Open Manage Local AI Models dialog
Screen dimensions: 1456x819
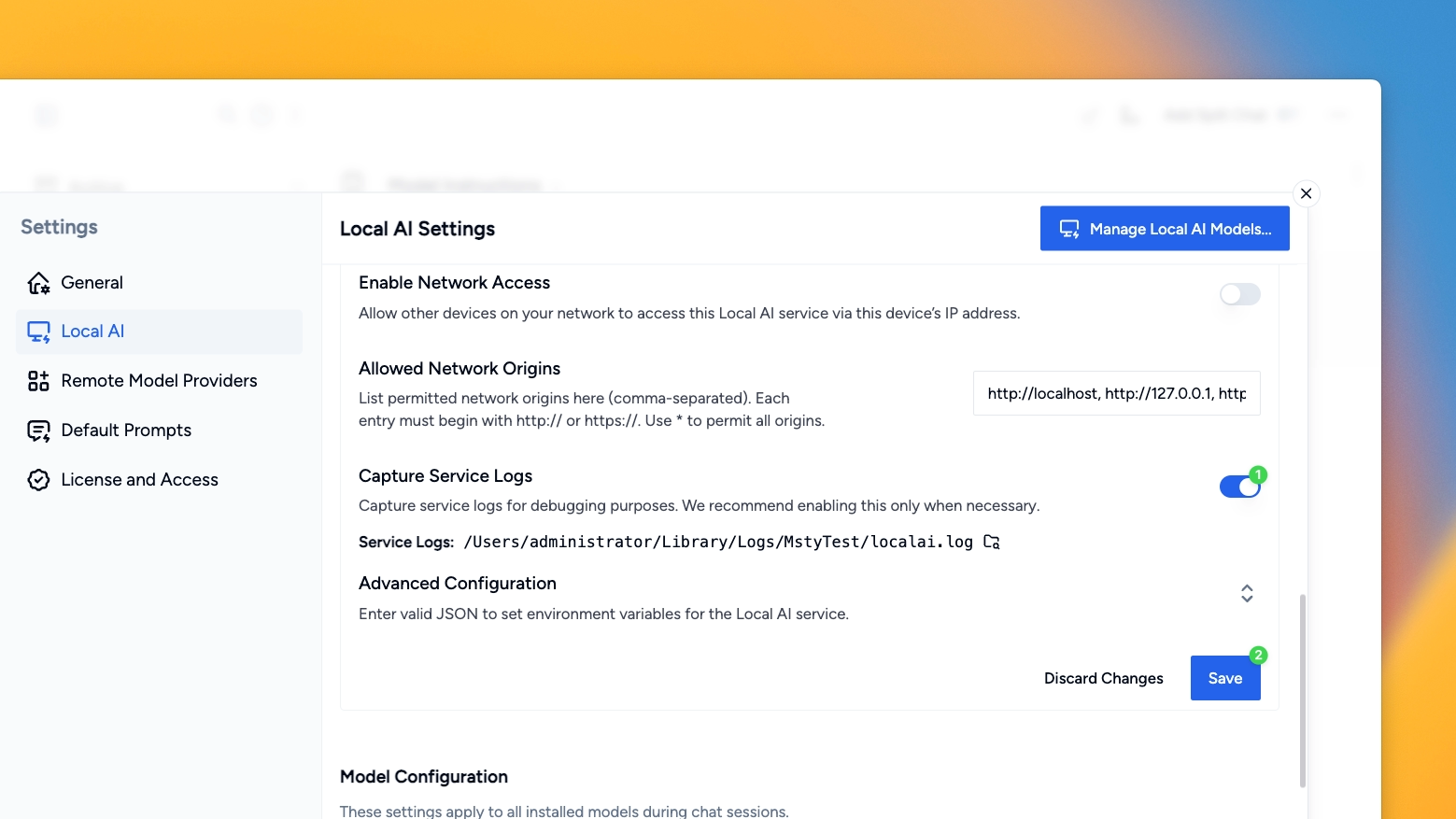pos(1164,228)
